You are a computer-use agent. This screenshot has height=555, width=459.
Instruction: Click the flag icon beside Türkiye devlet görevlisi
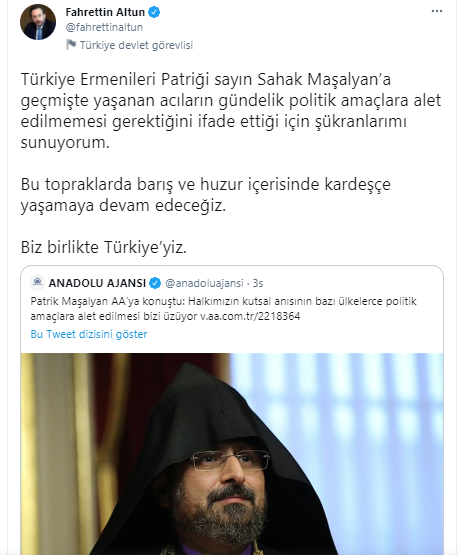click(x=71, y=45)
